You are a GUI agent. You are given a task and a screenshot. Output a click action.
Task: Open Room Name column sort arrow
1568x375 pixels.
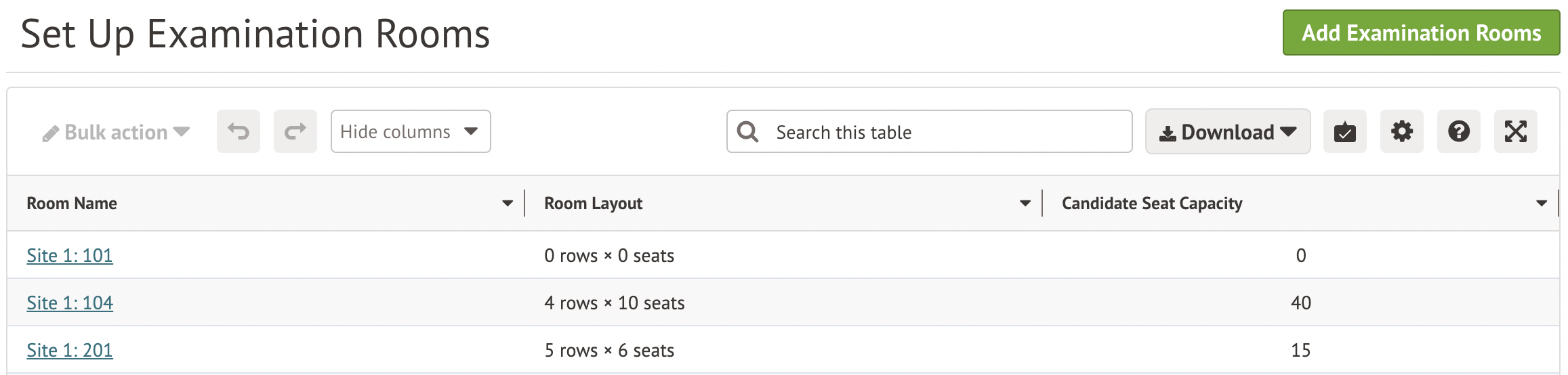pyautogui.click(x=508, y=203)
